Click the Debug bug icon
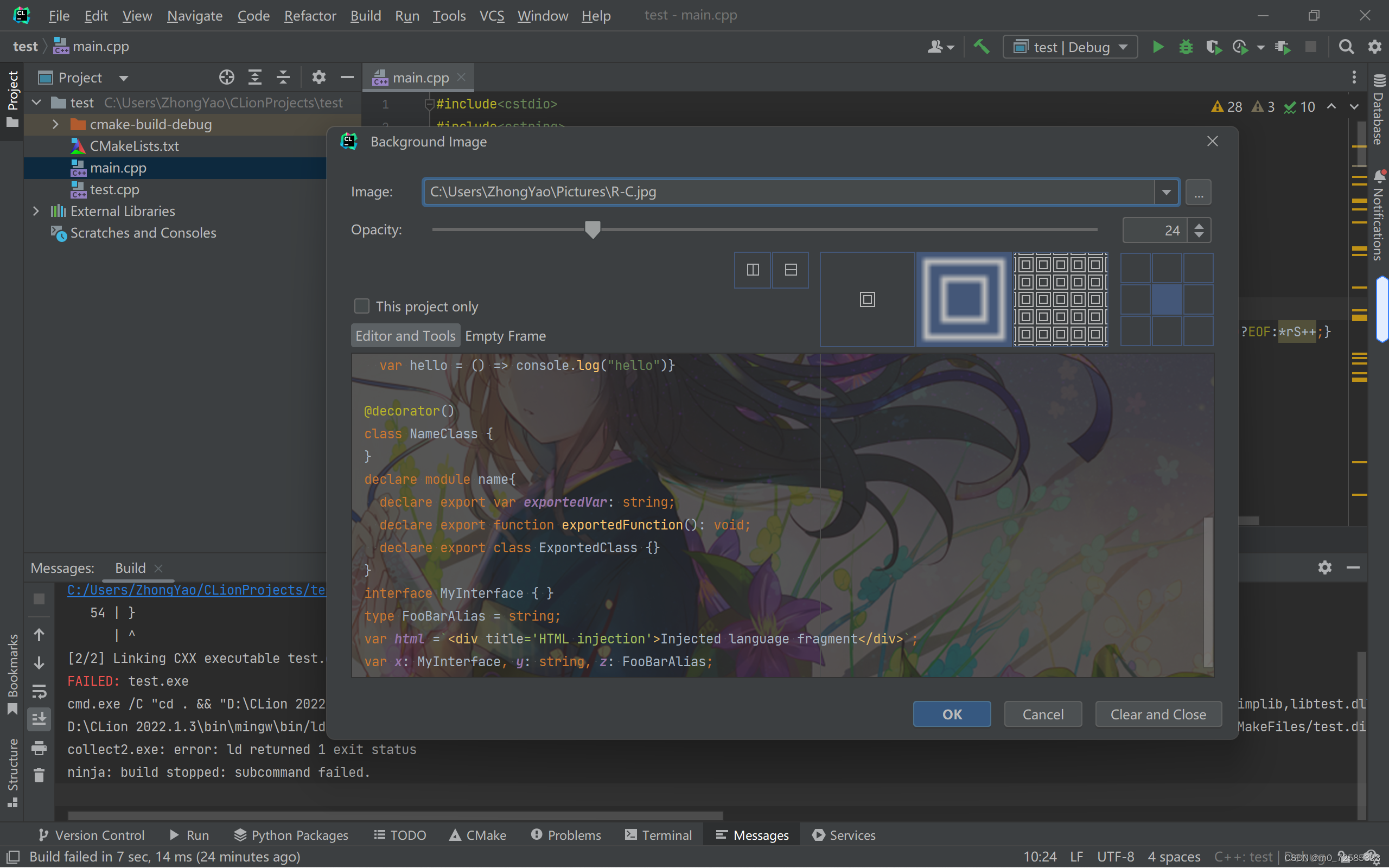Screen dimensions: 1389x868 pyautogui.click(x=1185, y=47)
